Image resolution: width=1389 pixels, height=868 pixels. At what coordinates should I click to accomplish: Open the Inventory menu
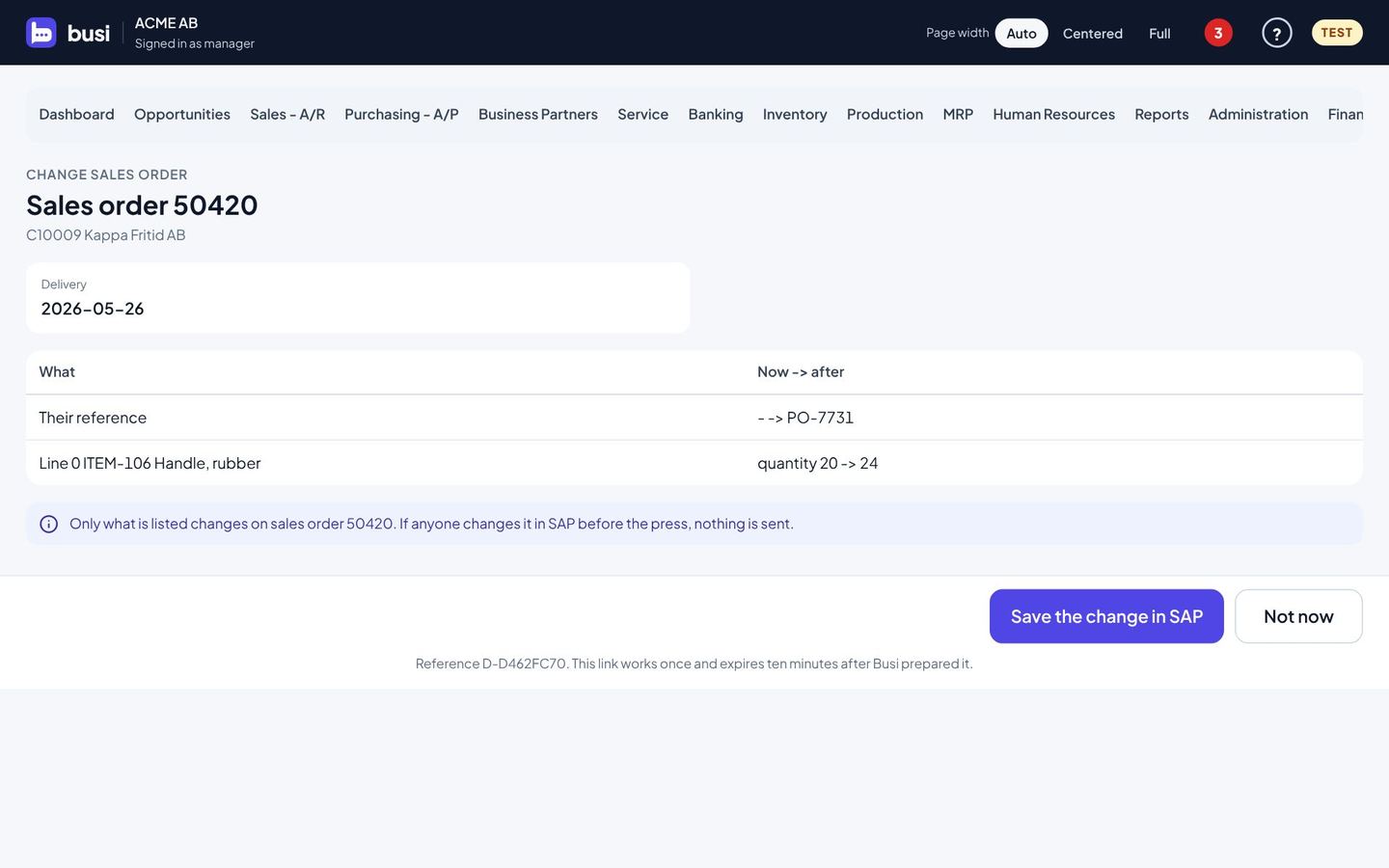coord(795,115)
